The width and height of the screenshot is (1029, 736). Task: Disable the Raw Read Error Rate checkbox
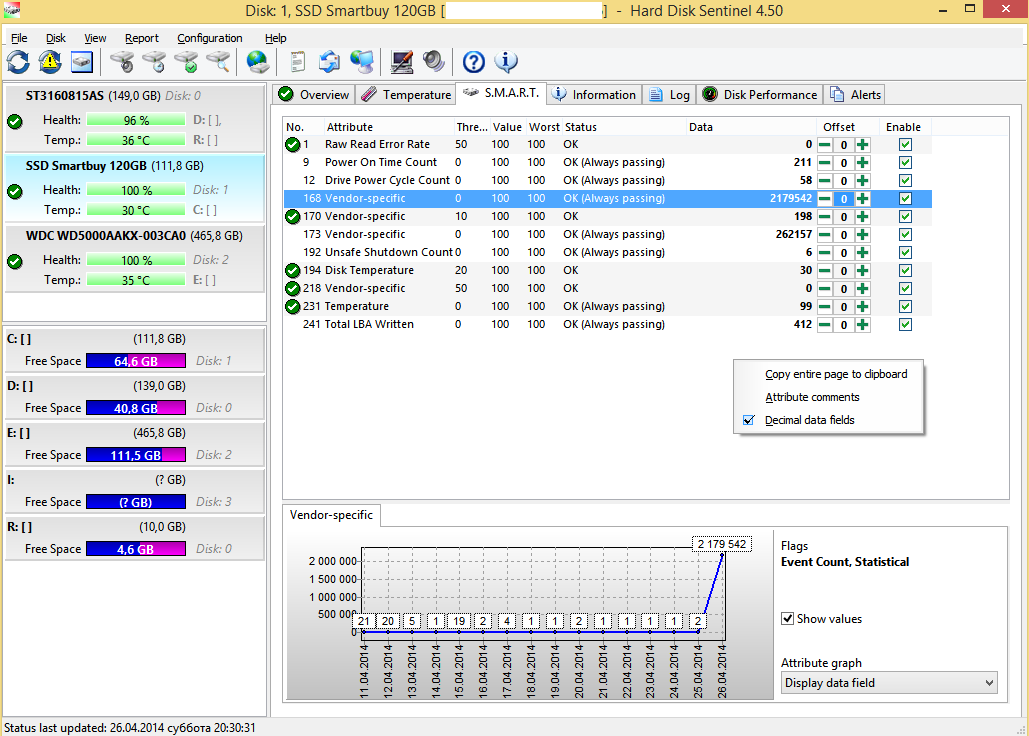point(905,145)
